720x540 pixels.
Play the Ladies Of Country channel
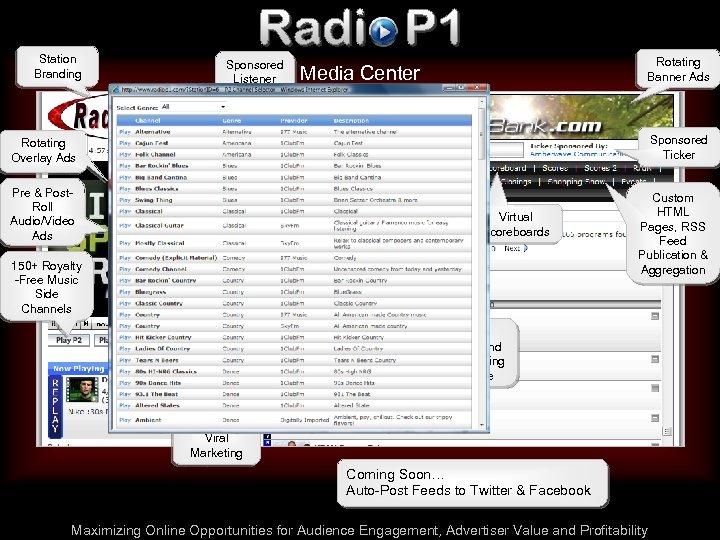(125, 349)
